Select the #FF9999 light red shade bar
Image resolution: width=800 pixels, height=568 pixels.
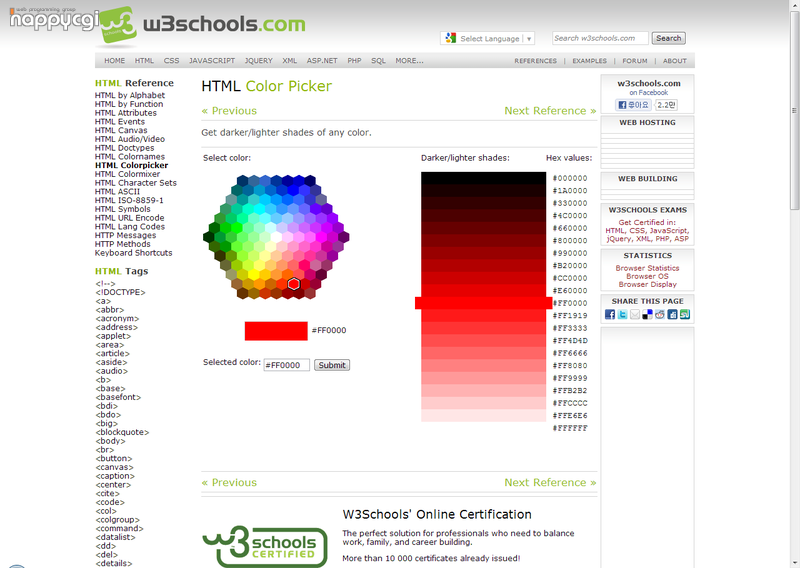pyautogui.click(x=483, y=378)
